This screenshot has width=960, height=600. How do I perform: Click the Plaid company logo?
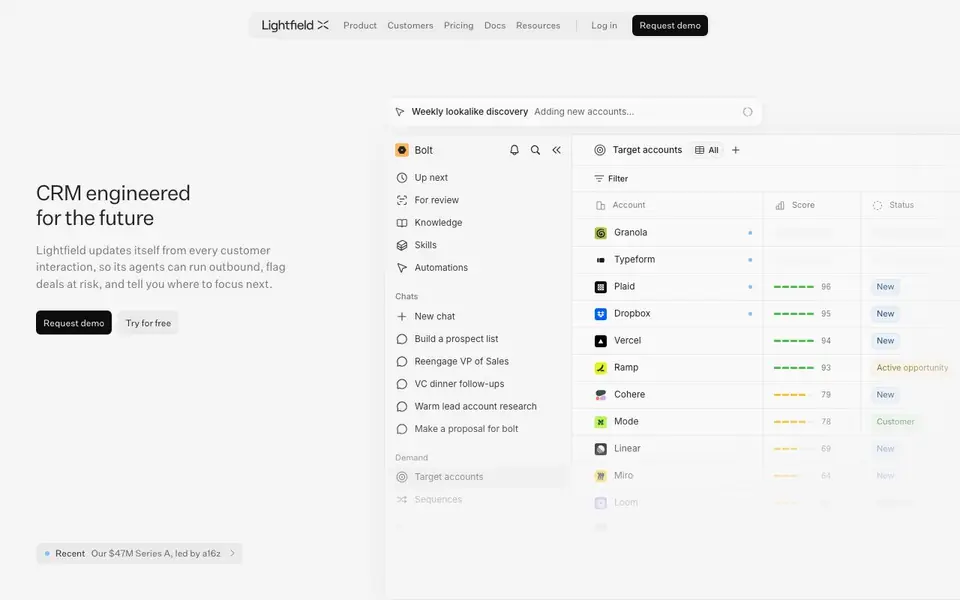click(601, 287)
